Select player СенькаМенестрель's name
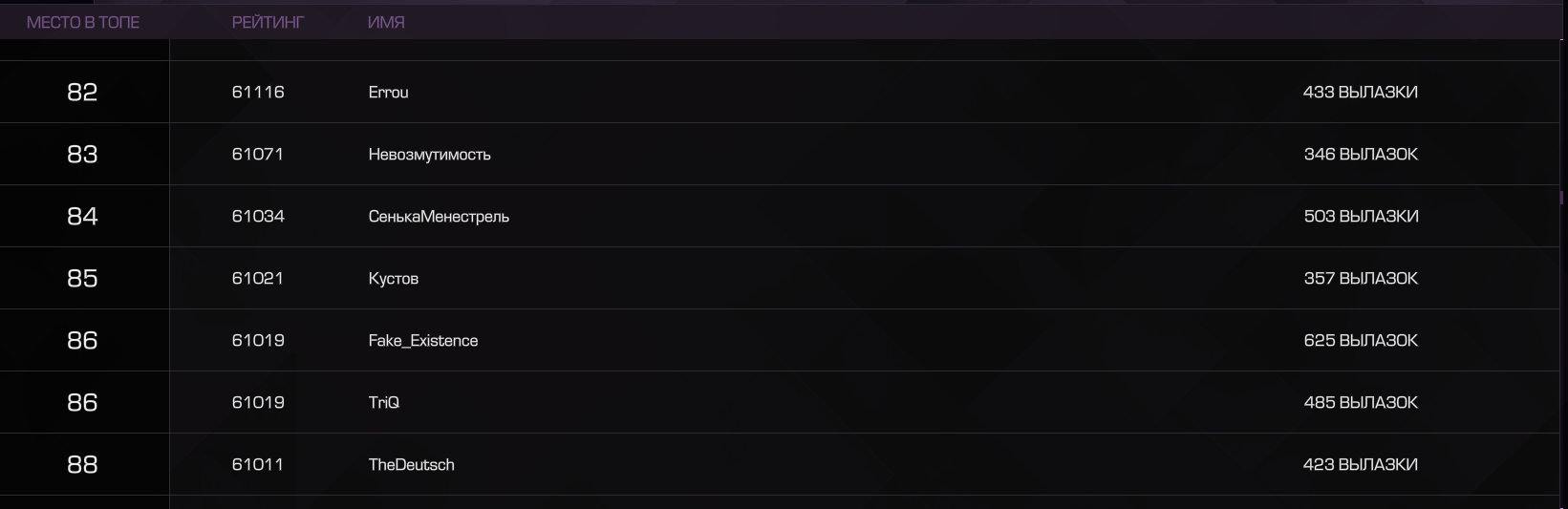Viewport: 1568px width, 509px height. 439,216
